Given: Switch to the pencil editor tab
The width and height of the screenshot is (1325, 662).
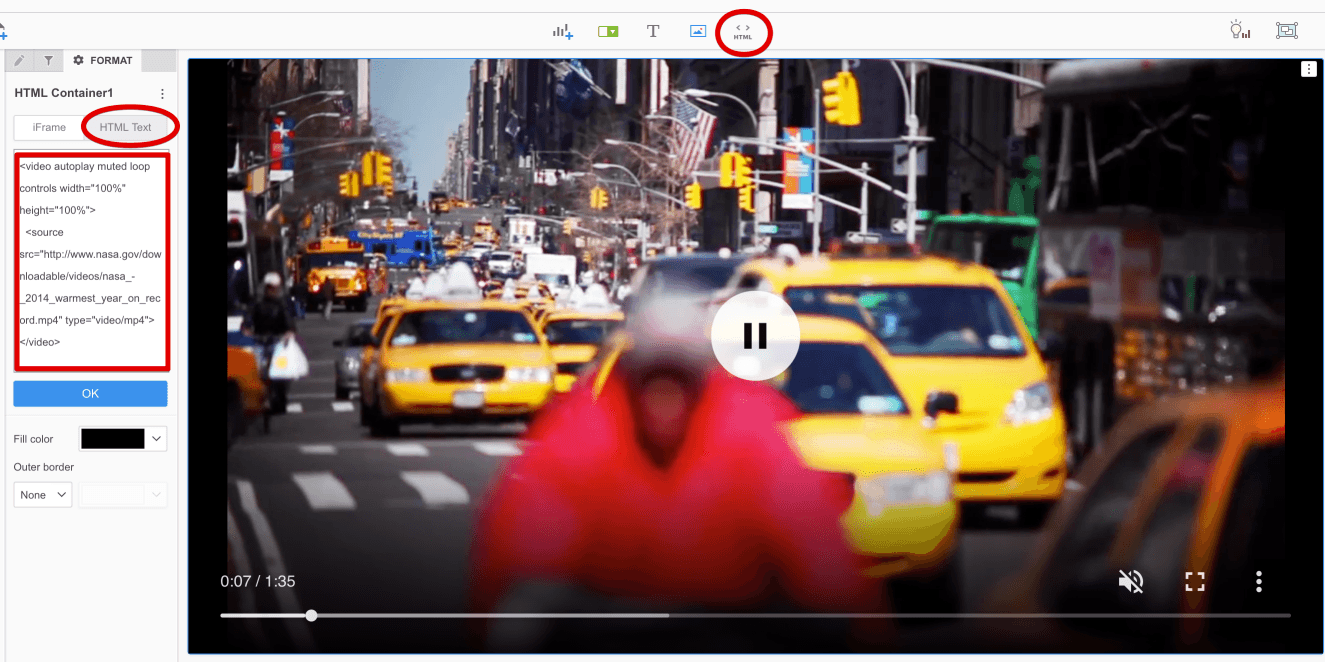Looking at the screenshot, I should (x=19, y=61).
